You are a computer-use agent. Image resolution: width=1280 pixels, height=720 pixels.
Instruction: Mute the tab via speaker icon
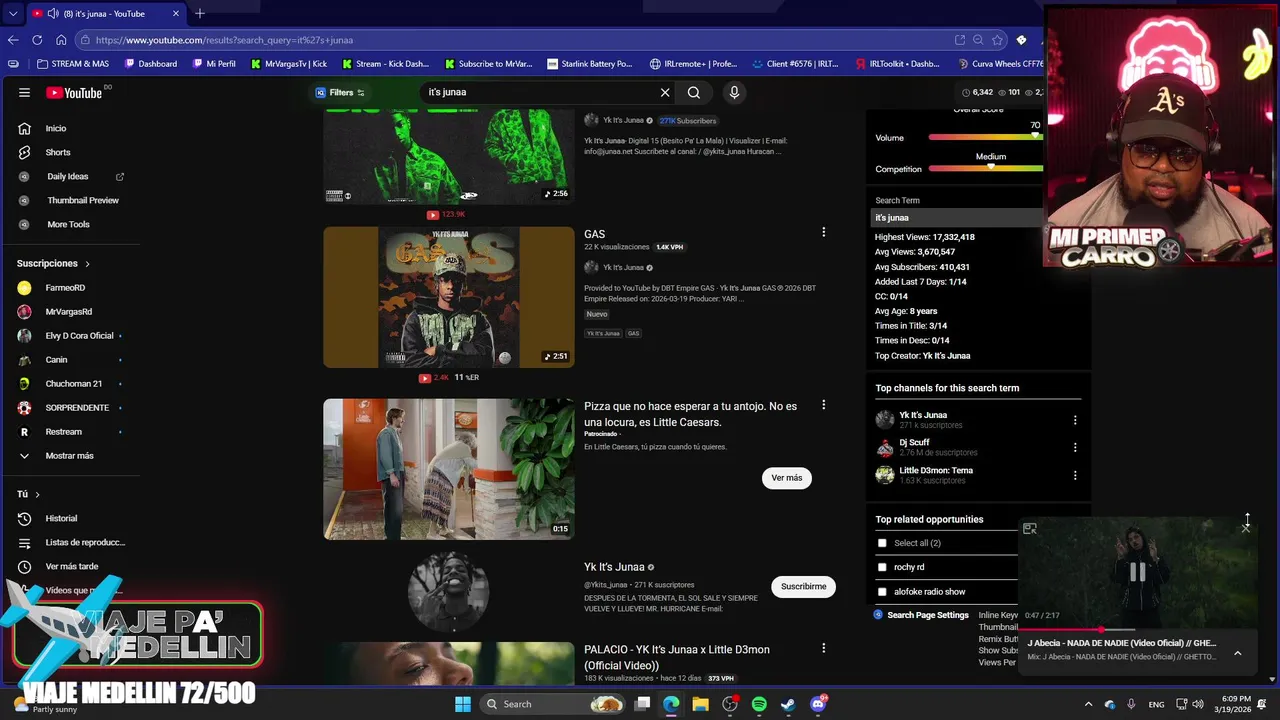point(52,14)
